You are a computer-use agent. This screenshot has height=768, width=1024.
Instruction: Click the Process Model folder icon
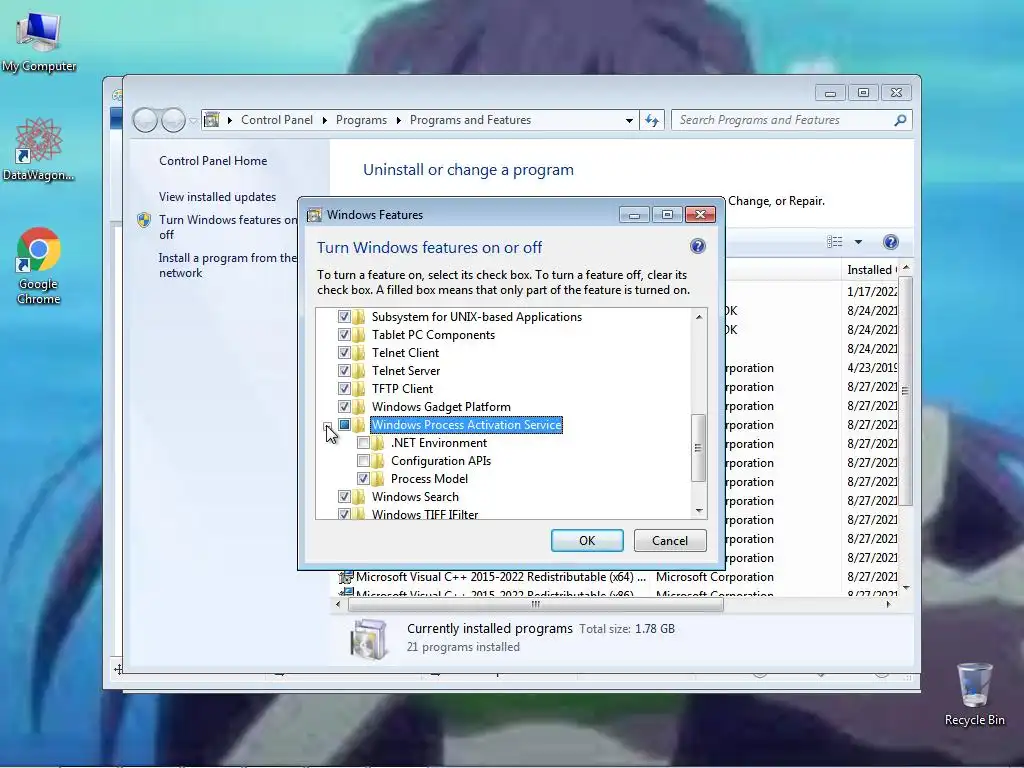click(377, 479)
